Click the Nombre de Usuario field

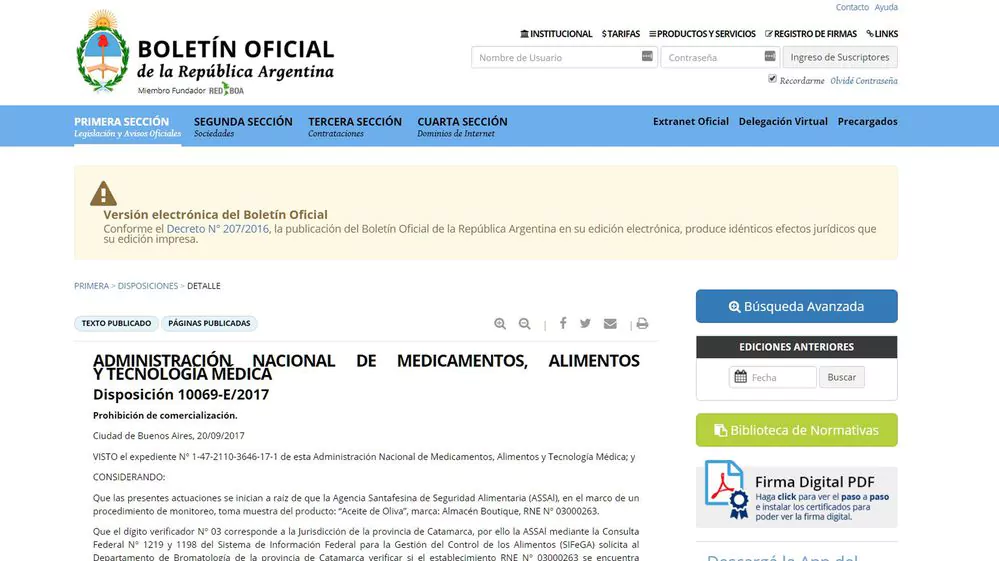[555, 58]
